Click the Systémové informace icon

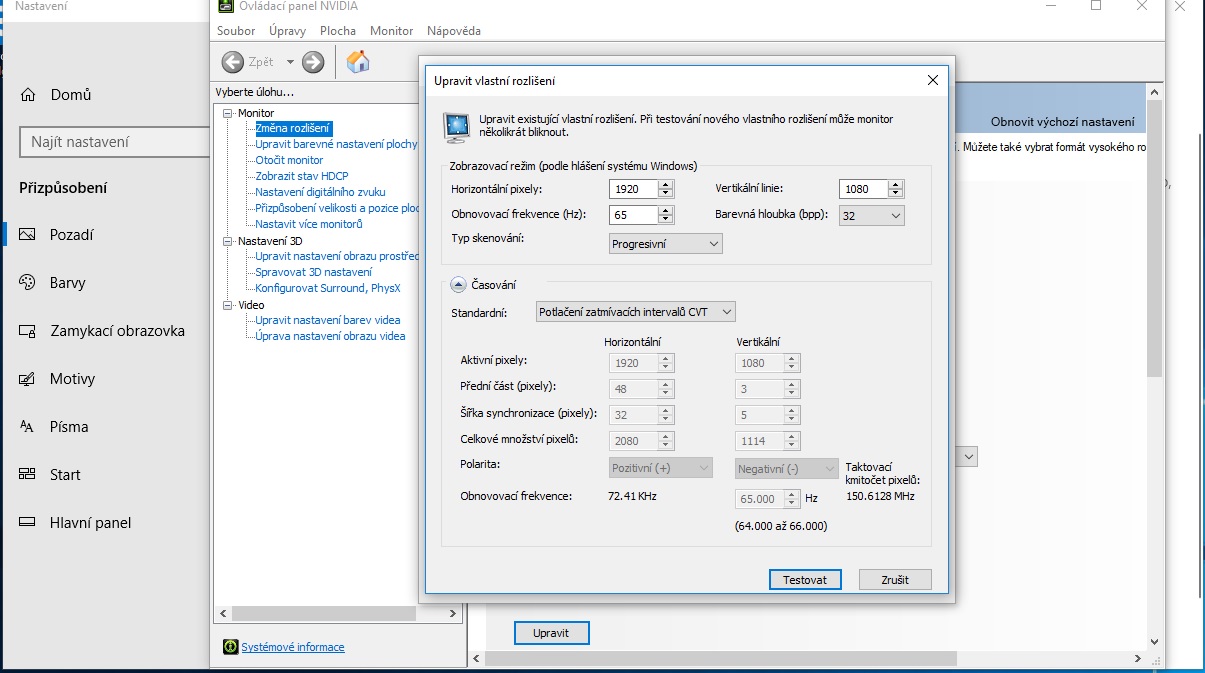click(230, 647)
